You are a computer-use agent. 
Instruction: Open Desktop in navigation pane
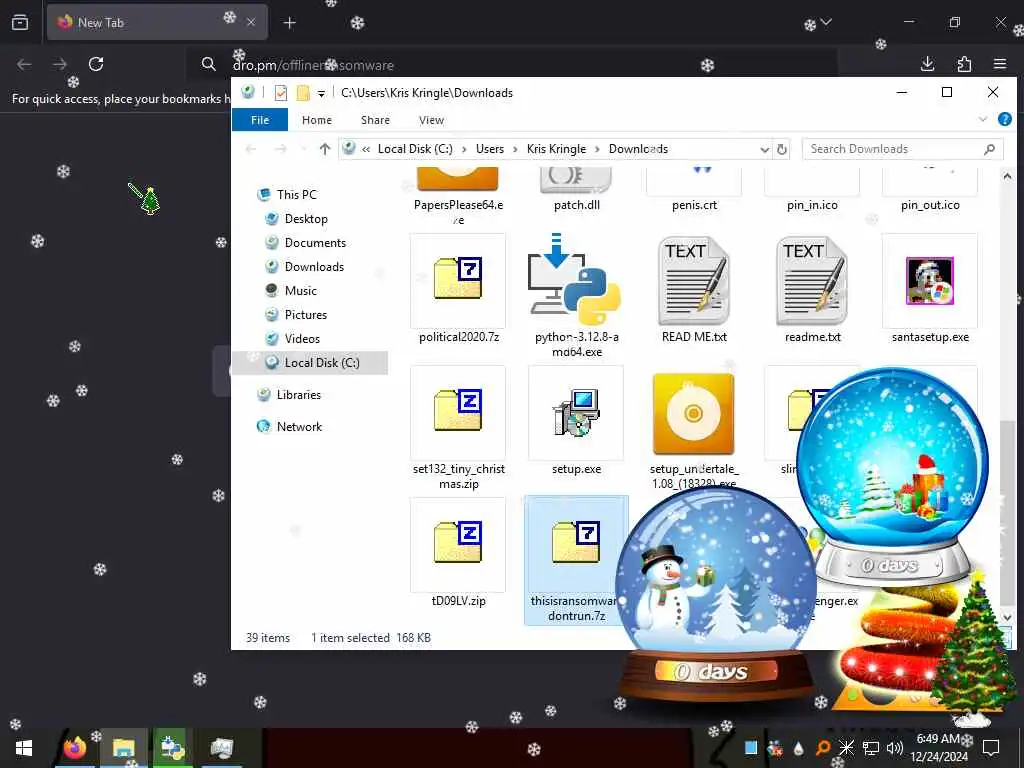(306, 219)
